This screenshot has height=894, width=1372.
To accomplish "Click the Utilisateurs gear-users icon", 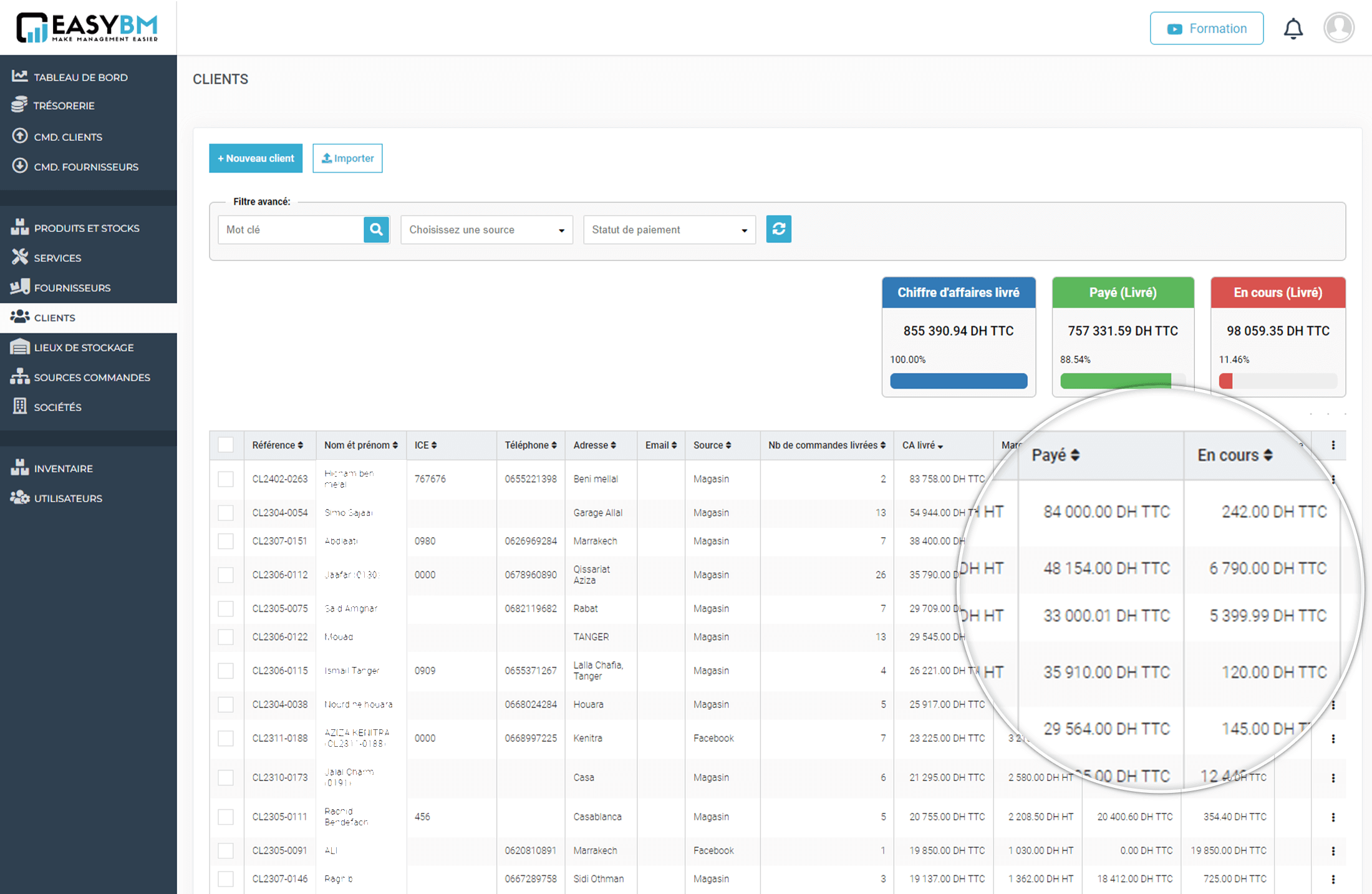I will (19, 497).
